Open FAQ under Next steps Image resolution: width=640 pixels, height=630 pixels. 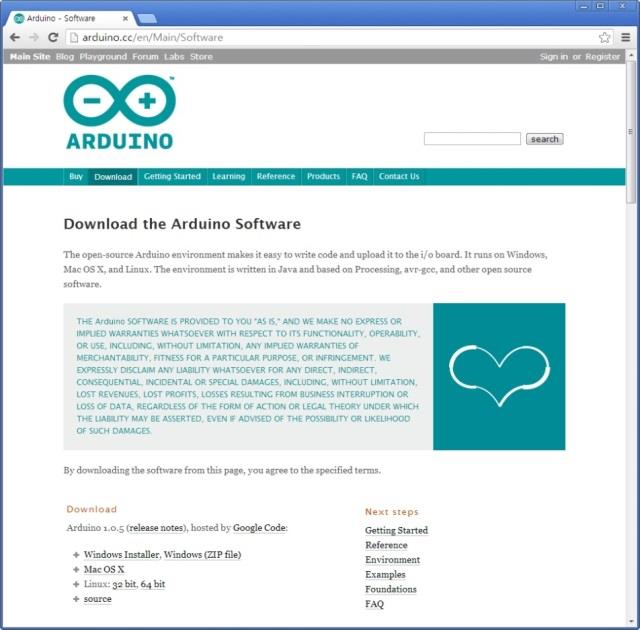tap(374, 604)
